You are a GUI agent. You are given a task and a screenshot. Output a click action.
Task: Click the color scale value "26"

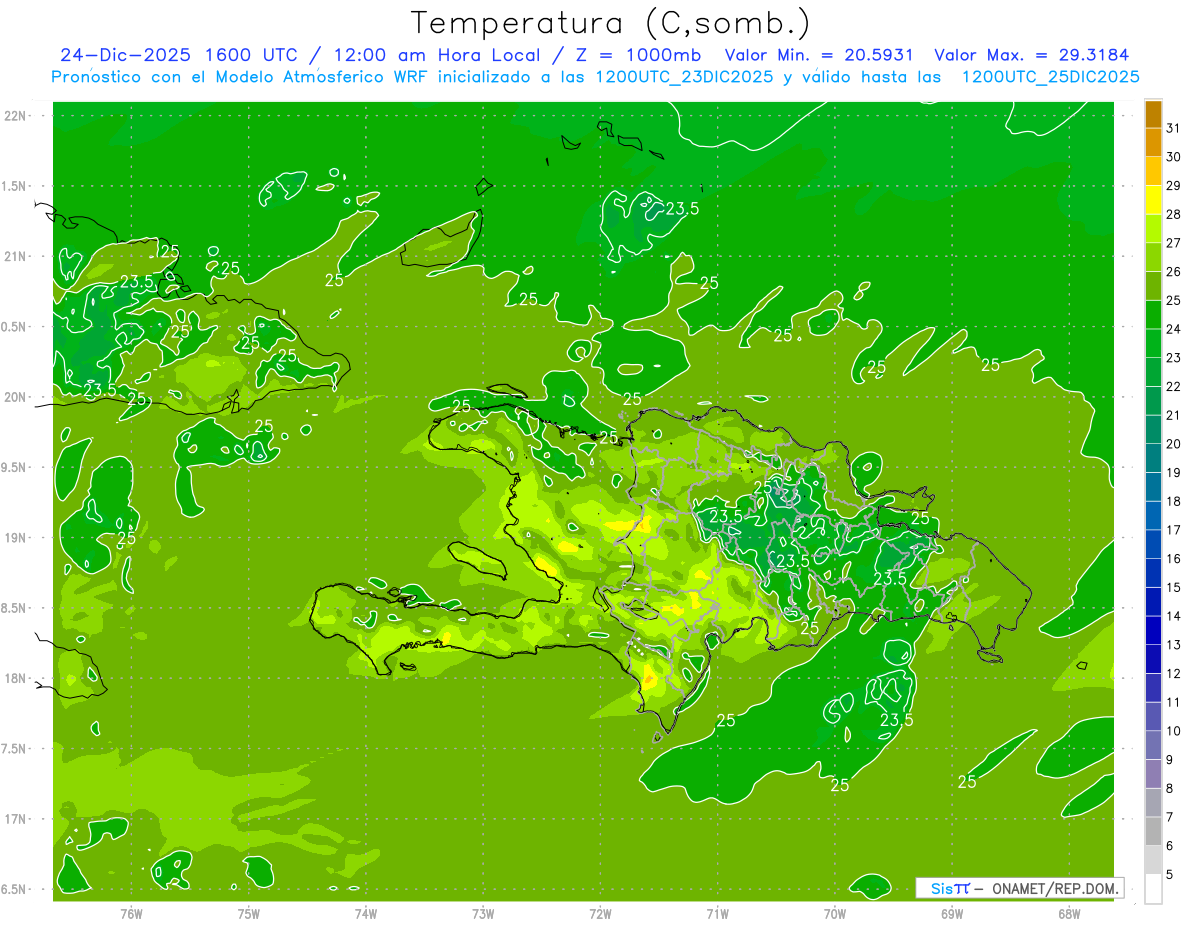pyautogui.click(x=1174, y=271)
